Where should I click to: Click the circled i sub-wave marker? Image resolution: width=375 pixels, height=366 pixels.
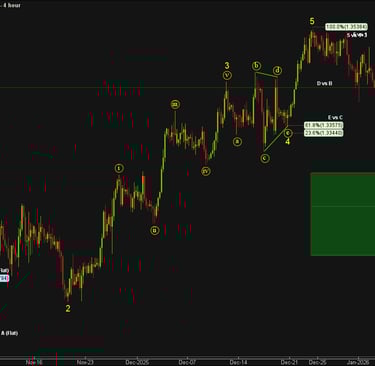pos(119,168)
